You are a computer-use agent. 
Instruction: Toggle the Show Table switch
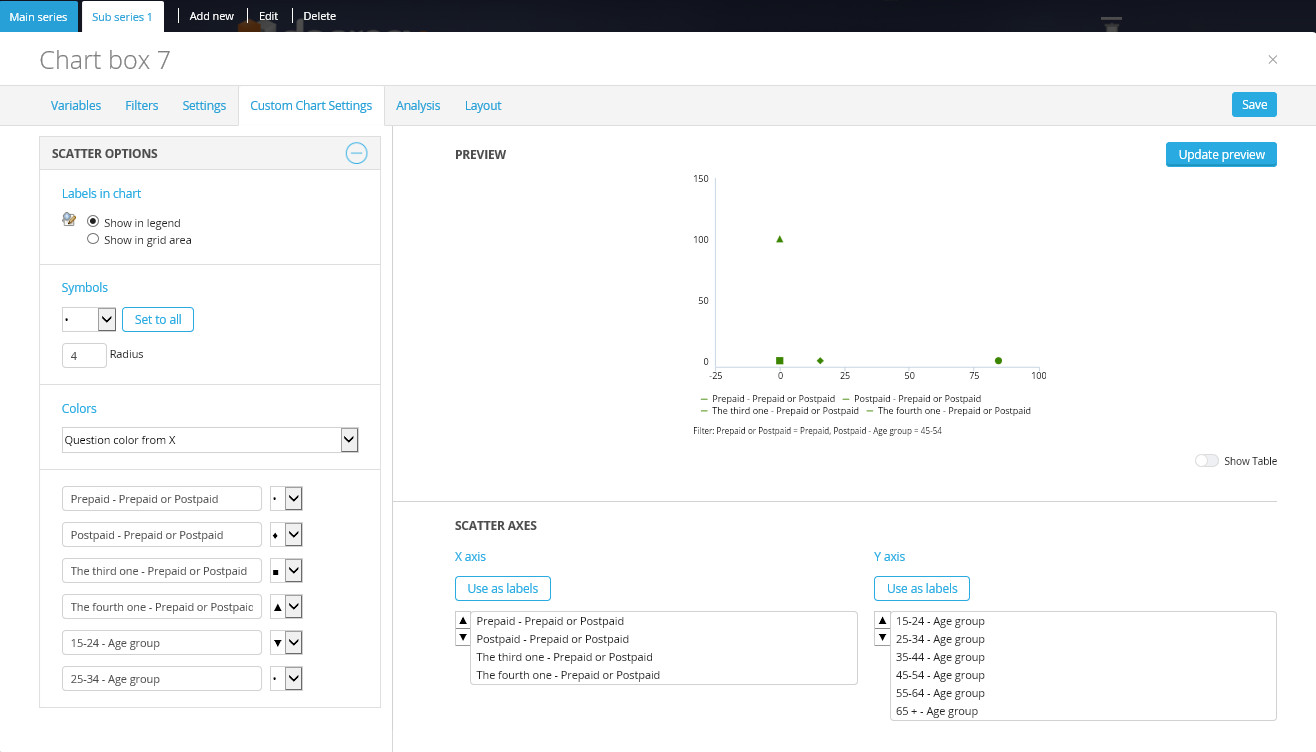point(1207,461)
